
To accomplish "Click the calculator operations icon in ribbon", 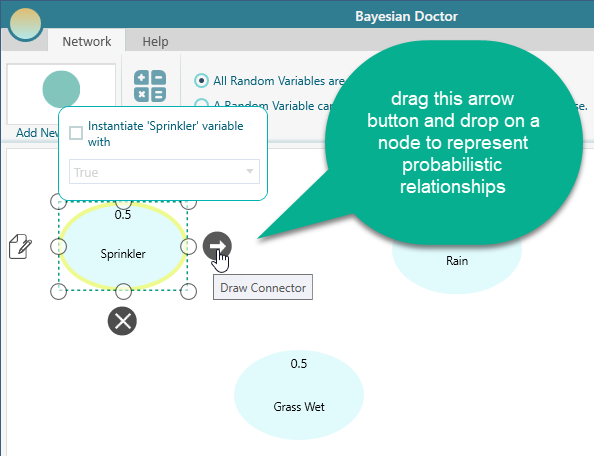I will (x=150, y=86).
